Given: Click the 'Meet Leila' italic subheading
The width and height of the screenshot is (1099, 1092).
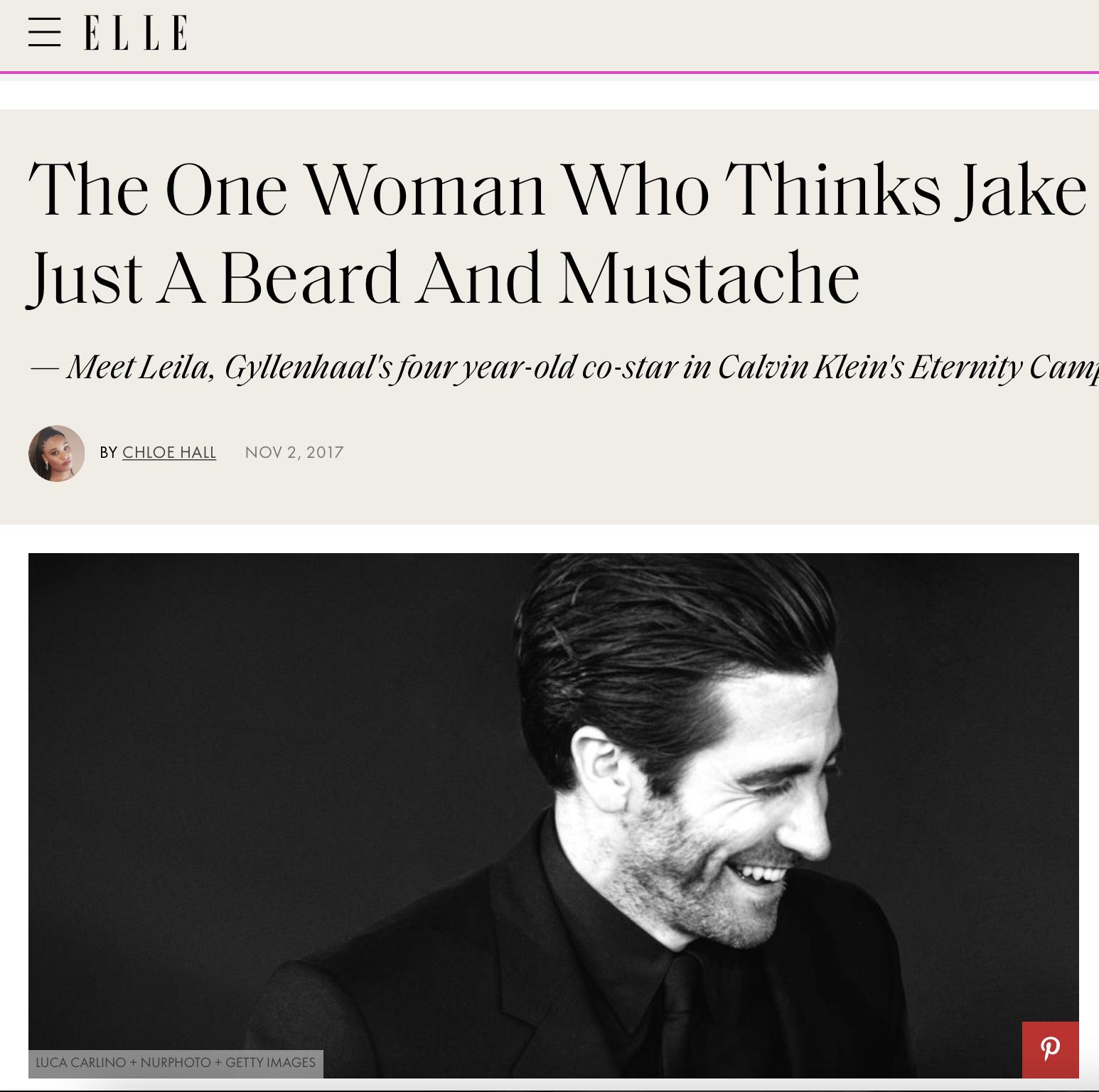Looking at the screenshot, I should tap(141, 368).
